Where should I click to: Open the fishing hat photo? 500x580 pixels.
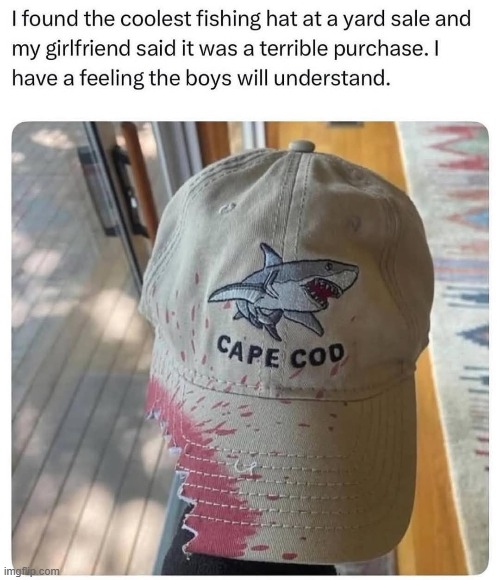[250, 348]
